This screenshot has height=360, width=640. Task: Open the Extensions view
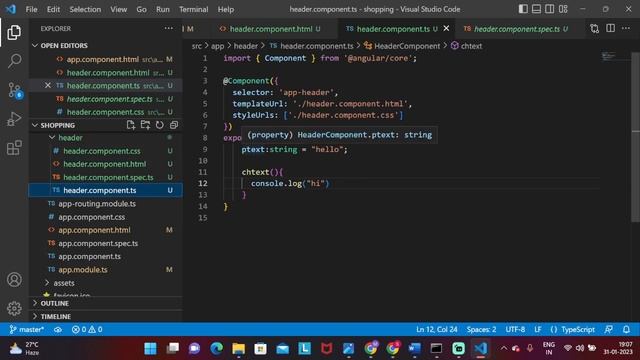click(x=14, y=147)
